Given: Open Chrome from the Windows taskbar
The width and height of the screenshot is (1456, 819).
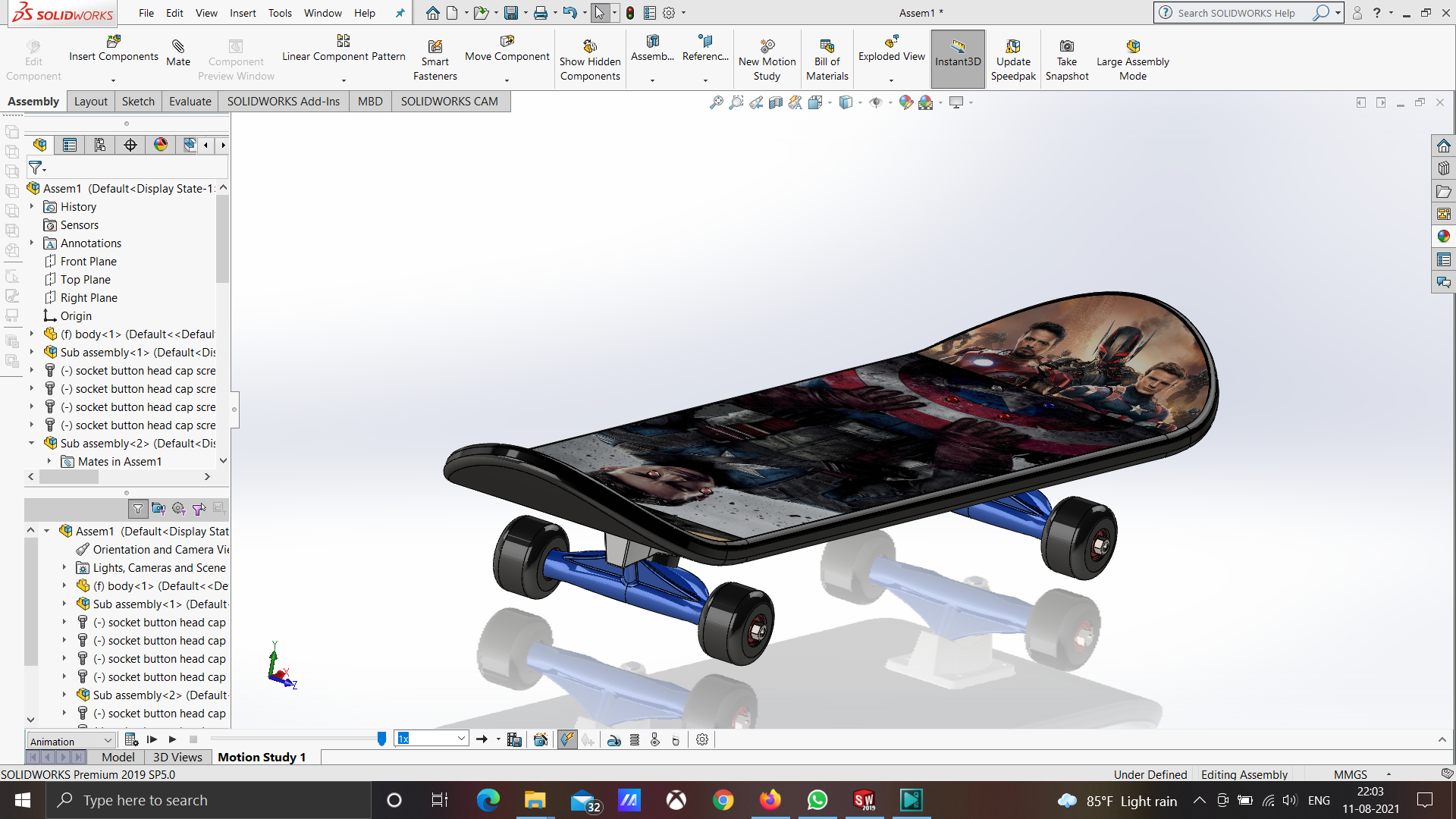Looking at the screenshot, I should click(x=723, y=800).
